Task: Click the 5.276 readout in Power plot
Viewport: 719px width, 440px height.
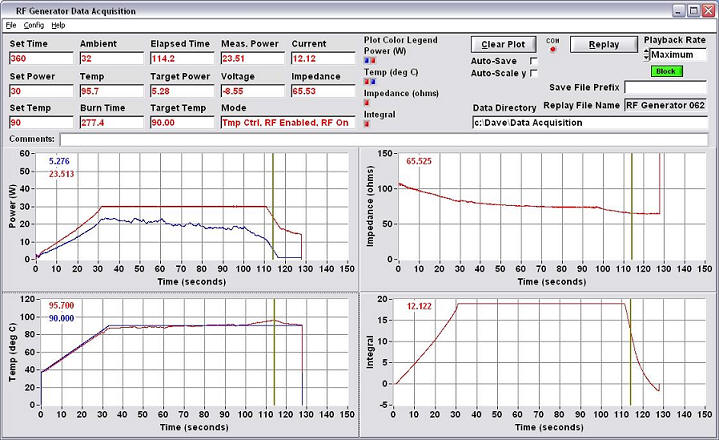Action: click(59, 161)
